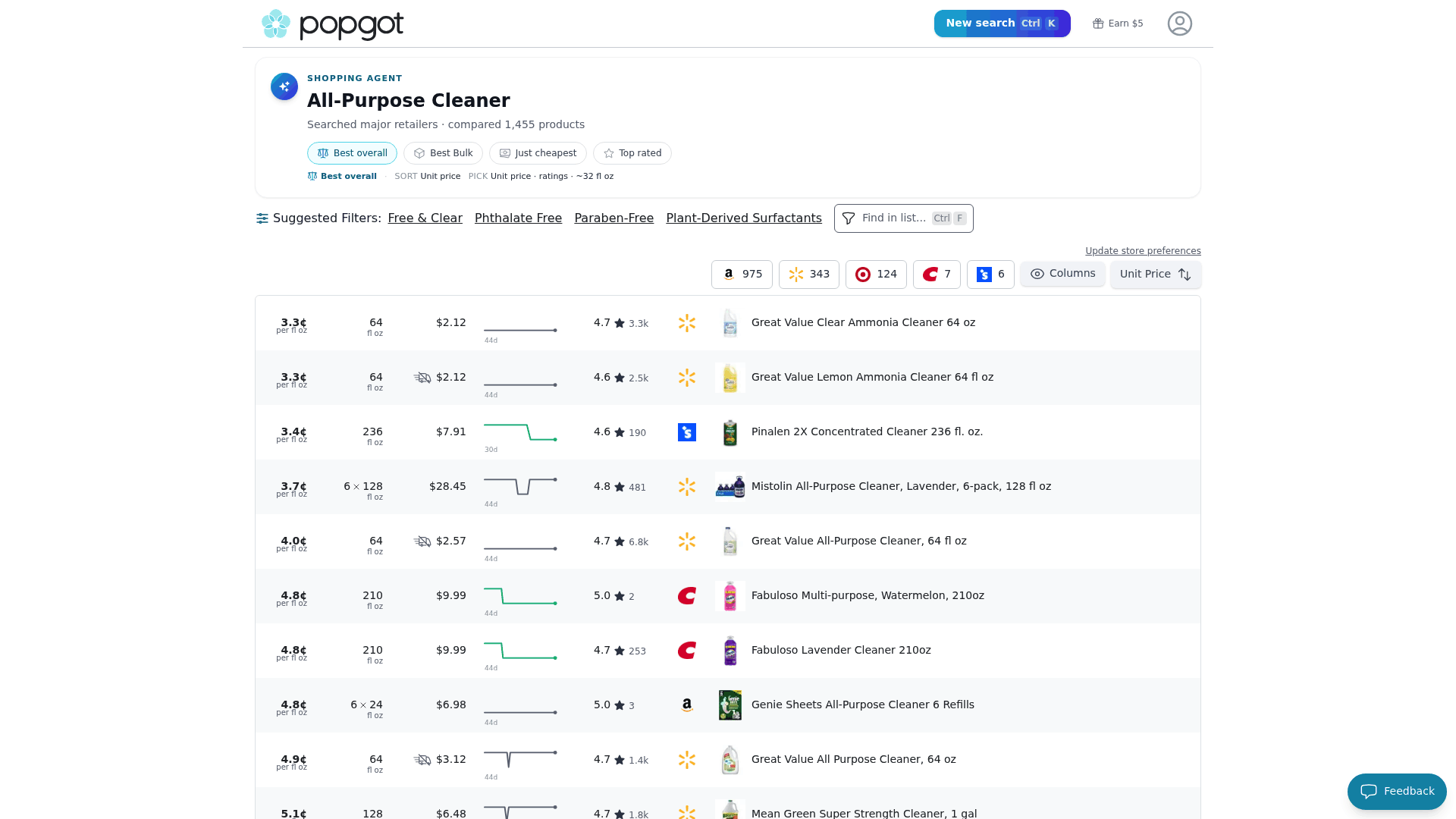1456x819 pixels.
Task: Open the Columns visibility menu
Action: (1062, 274)
